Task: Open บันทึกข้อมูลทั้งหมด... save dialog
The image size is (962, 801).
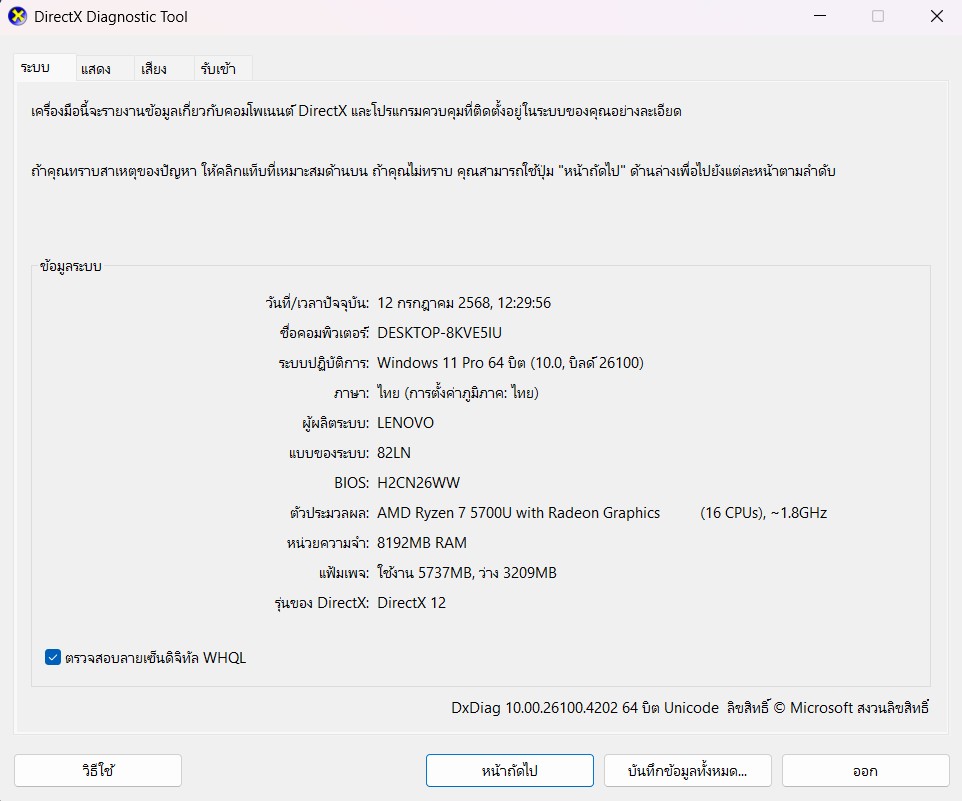Action: [x=687, y=771]
